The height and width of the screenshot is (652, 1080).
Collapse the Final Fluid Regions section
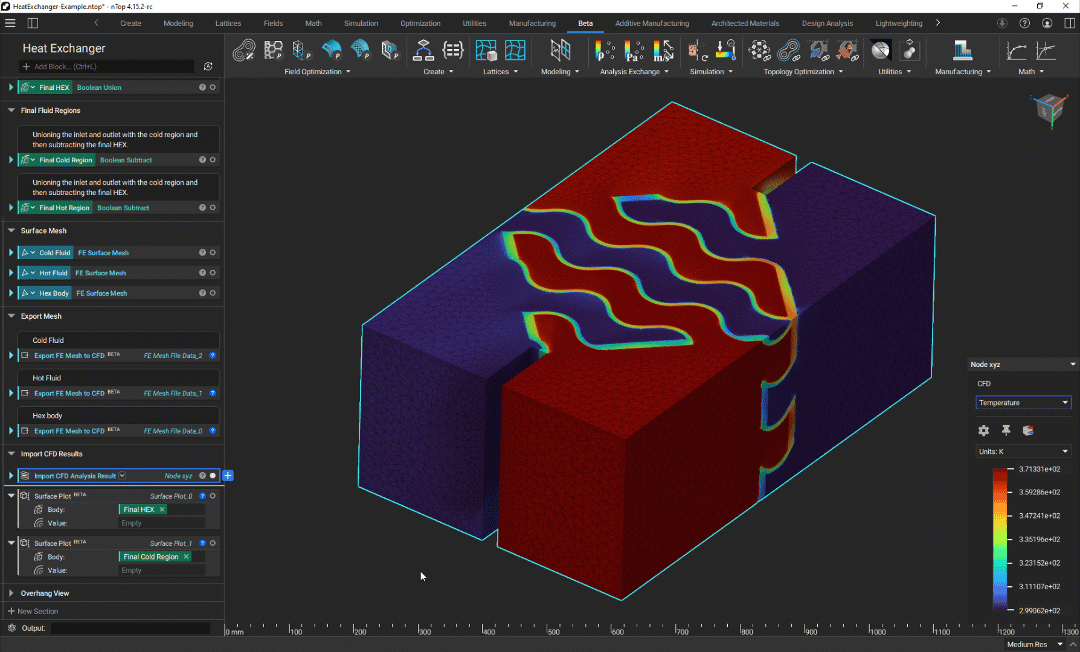point(11,110)
